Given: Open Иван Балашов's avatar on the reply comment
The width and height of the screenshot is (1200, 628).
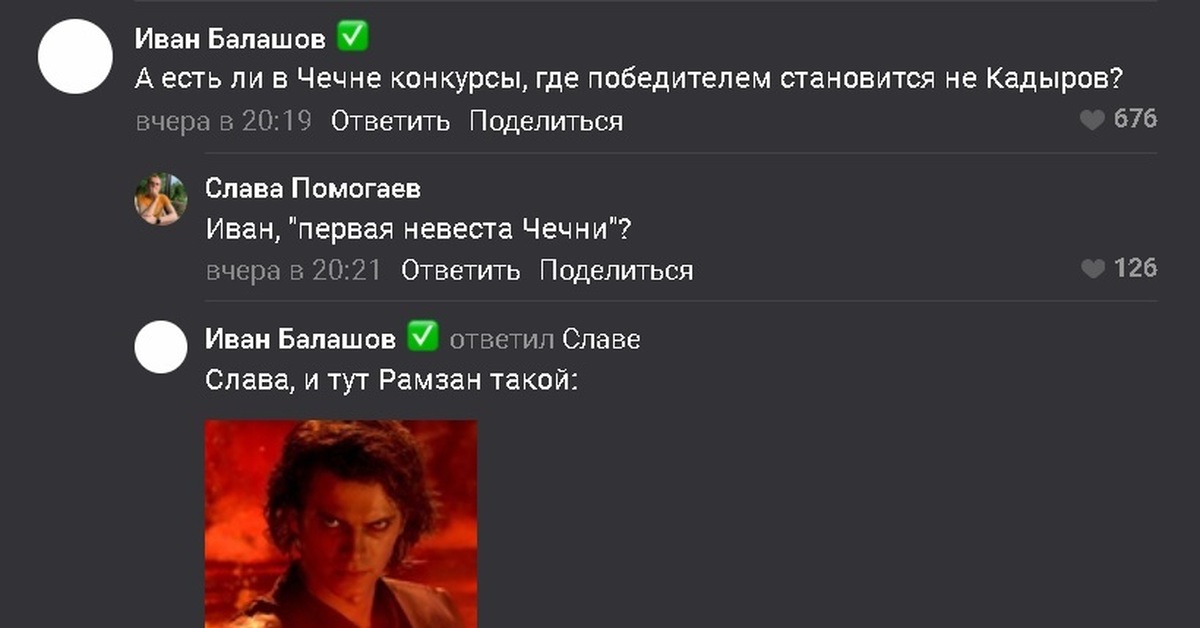Looking at the screenshot, I should pyautogui.click(x=161, y=348).
